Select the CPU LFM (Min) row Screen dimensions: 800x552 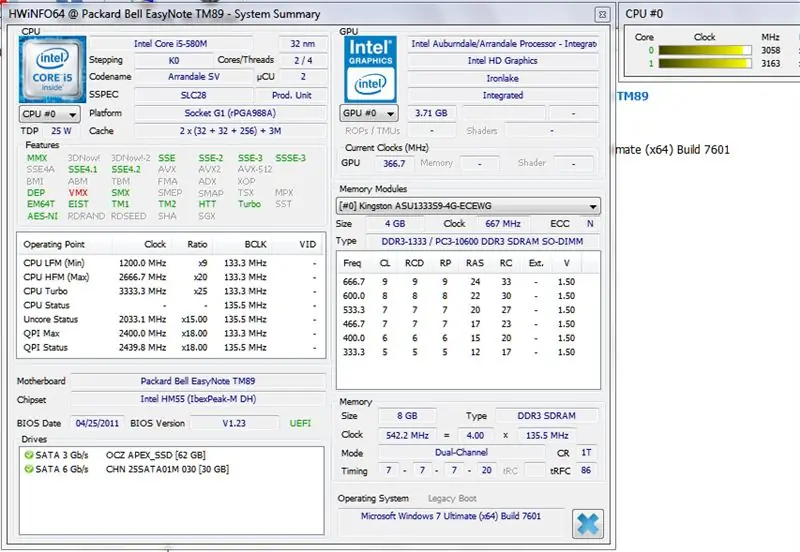(x=171, y=263)
